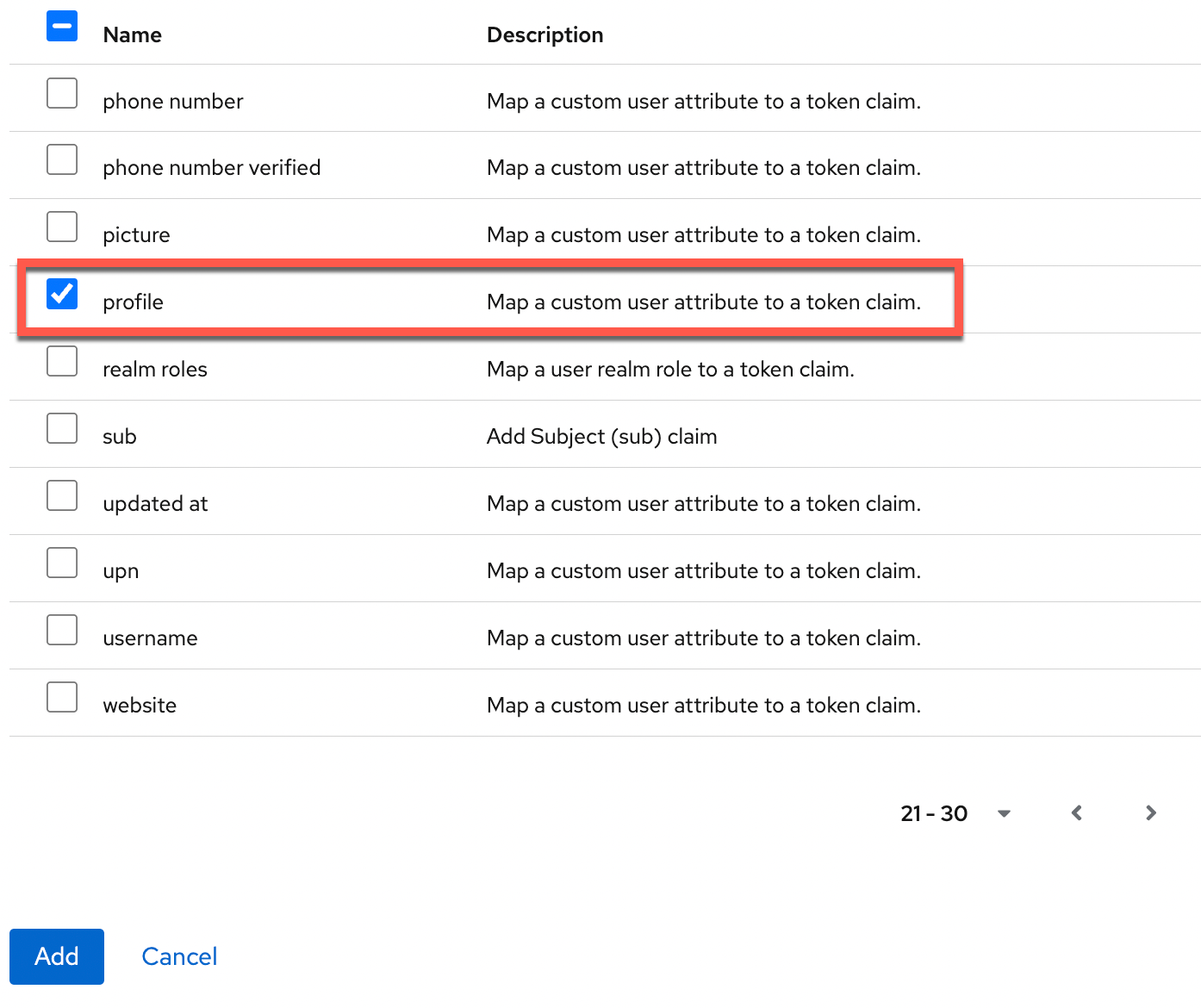Image resolution: width=1201 pixels, height=1008 pixels.
Task: Select the phone number verified checkbox
Action: (61, 159)
